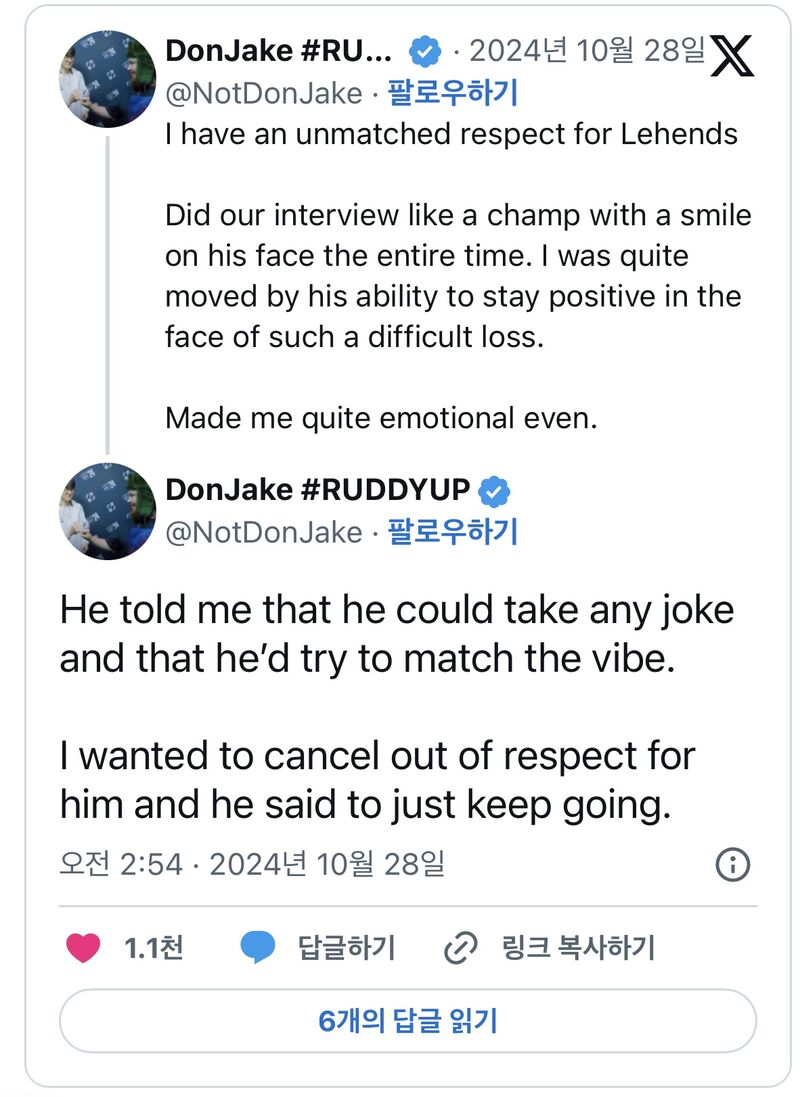Open the tweet info circle icon

point(733,864)
